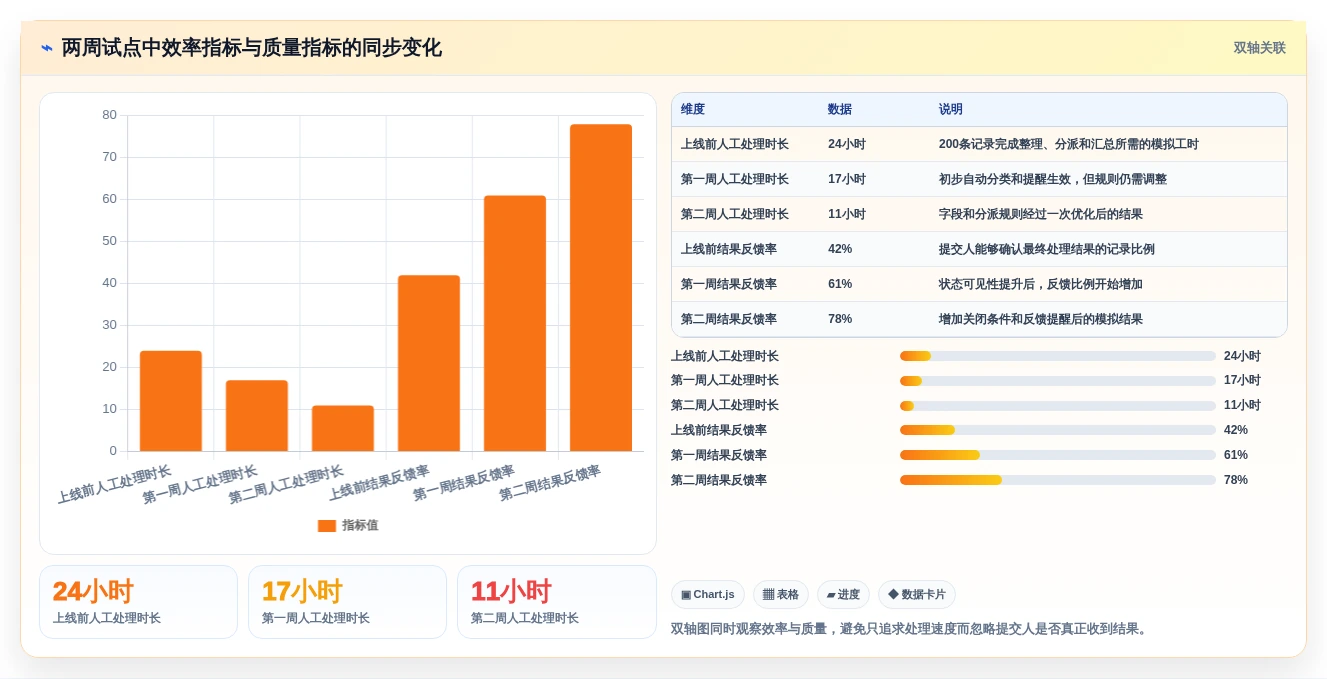Click the 第一周结果反馈率 bar in chart
This screenshot has height=679, width=1327.
pyautogui.click(x=515, y=323)
